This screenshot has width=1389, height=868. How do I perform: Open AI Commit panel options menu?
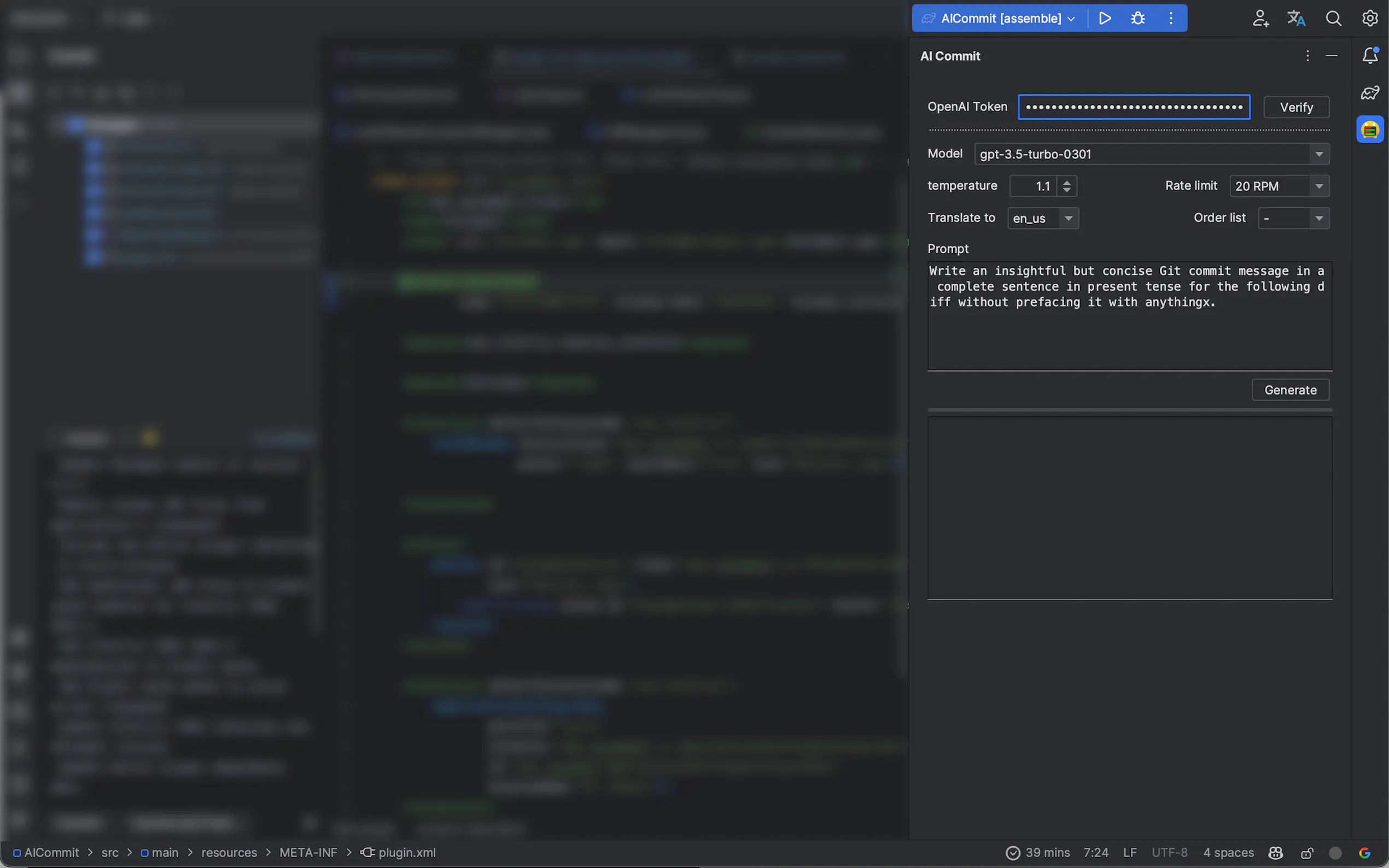1308,56
